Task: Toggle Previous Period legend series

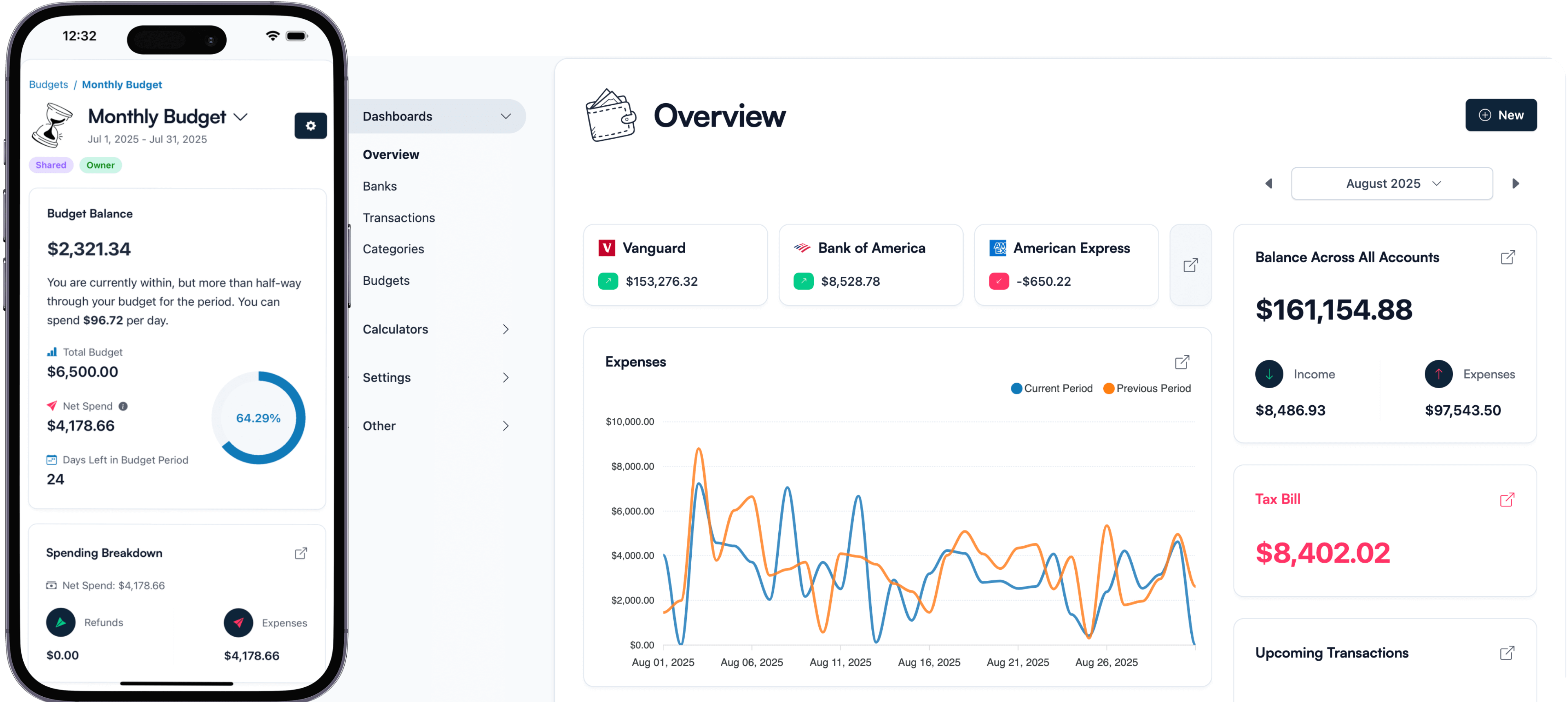Action: (1147, 389)
